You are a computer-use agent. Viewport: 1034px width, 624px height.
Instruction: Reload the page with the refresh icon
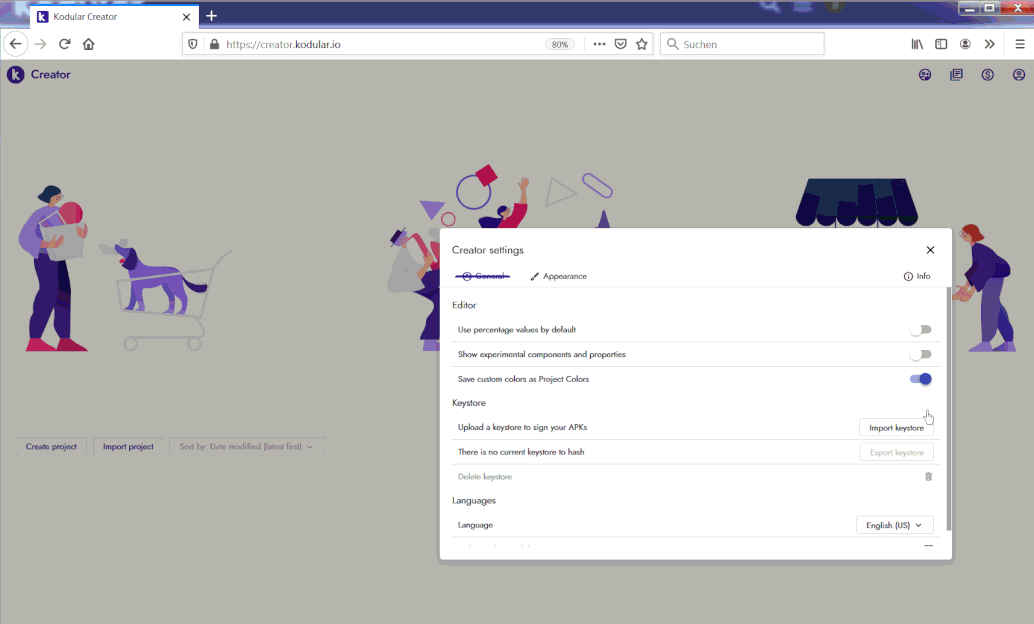(65, 44)
